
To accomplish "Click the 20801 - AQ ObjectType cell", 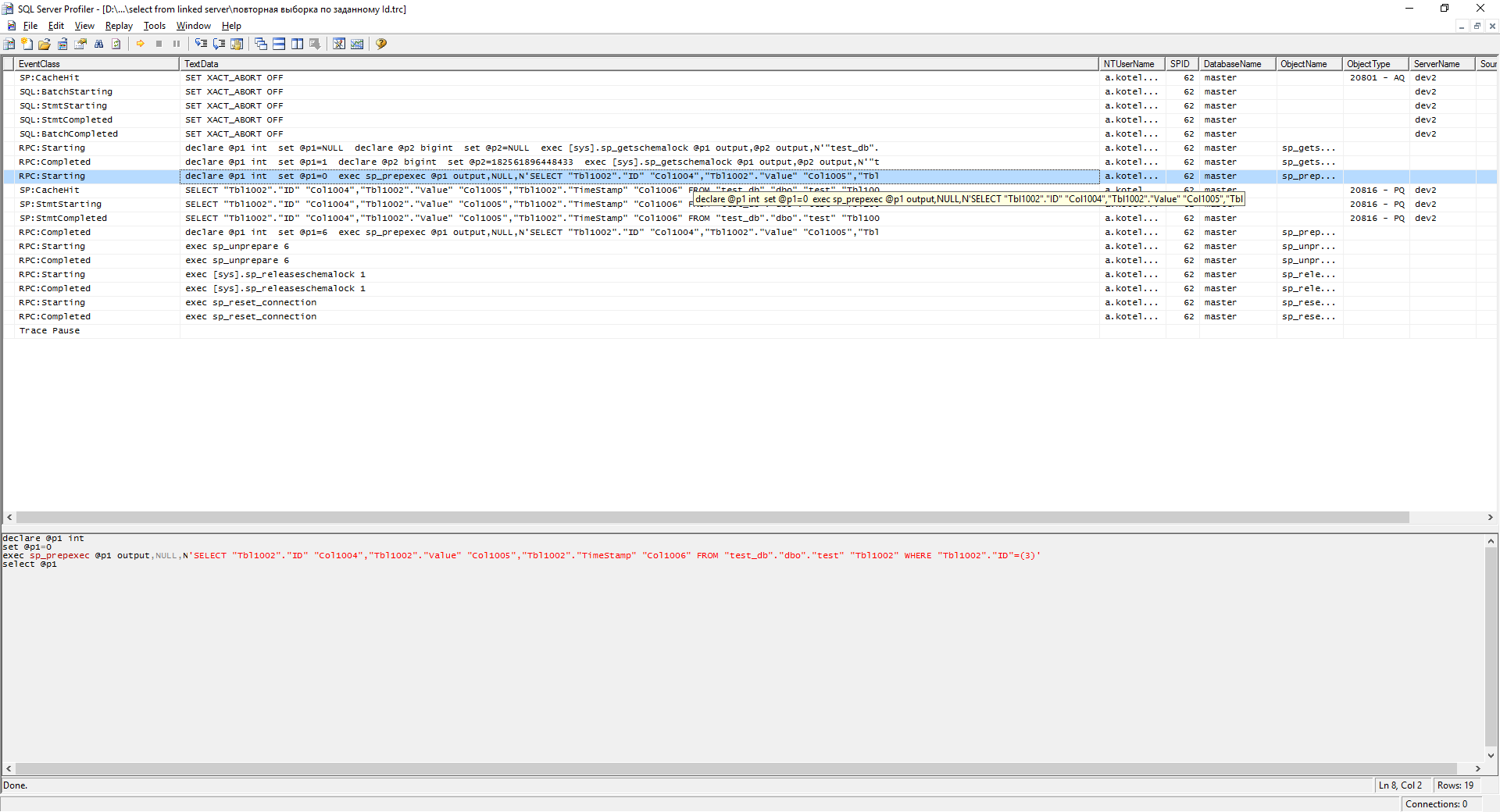I will [x=1377, y=78].
